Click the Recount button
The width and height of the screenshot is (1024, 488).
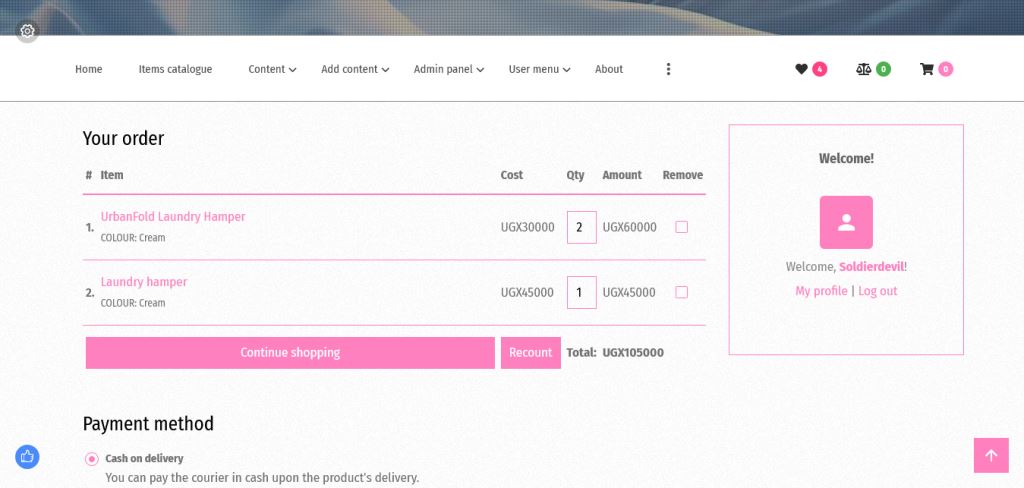[530, 352]
